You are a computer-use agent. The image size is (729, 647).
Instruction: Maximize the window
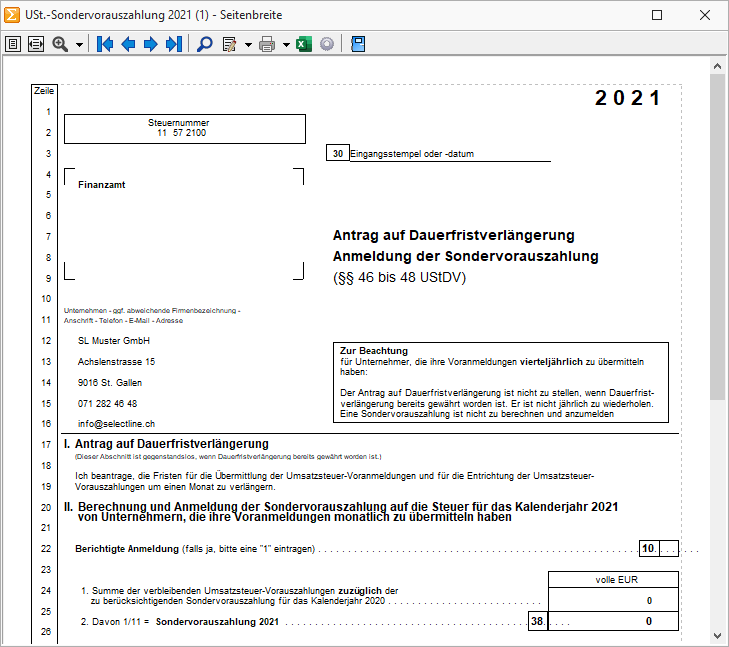[x=657, y=15]
